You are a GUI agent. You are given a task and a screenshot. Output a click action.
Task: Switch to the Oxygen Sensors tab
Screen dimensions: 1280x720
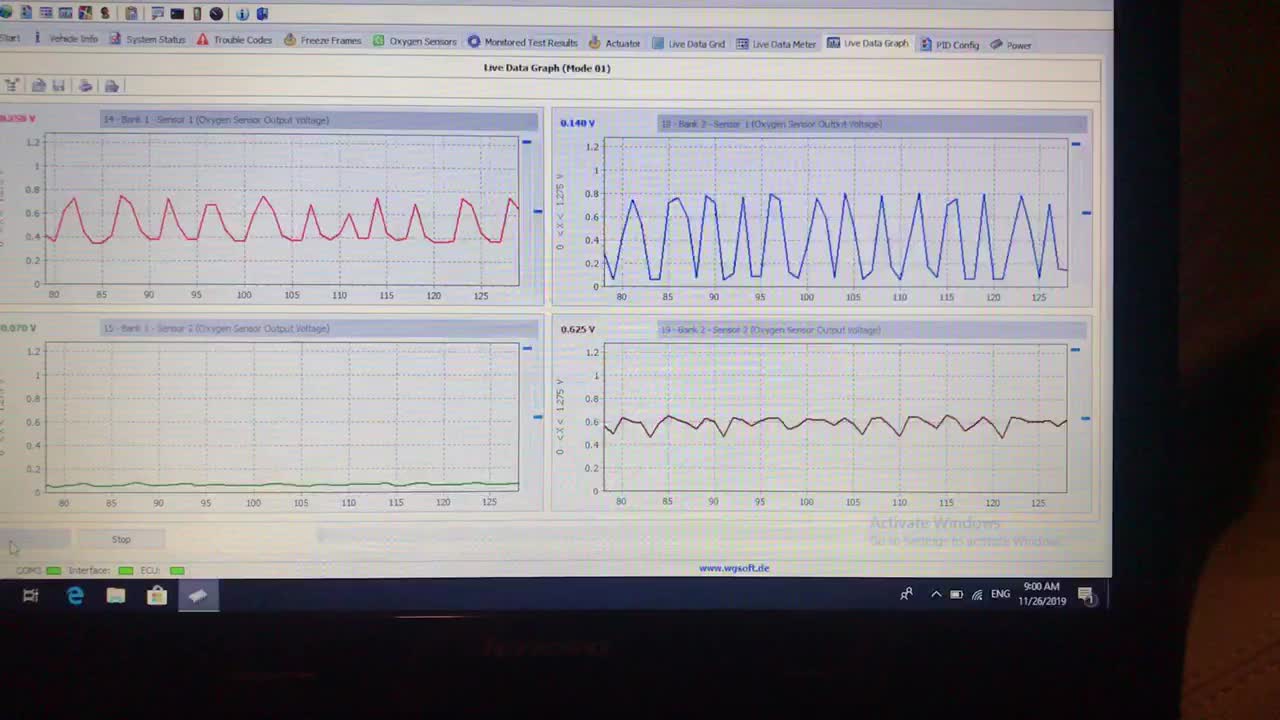415,41
